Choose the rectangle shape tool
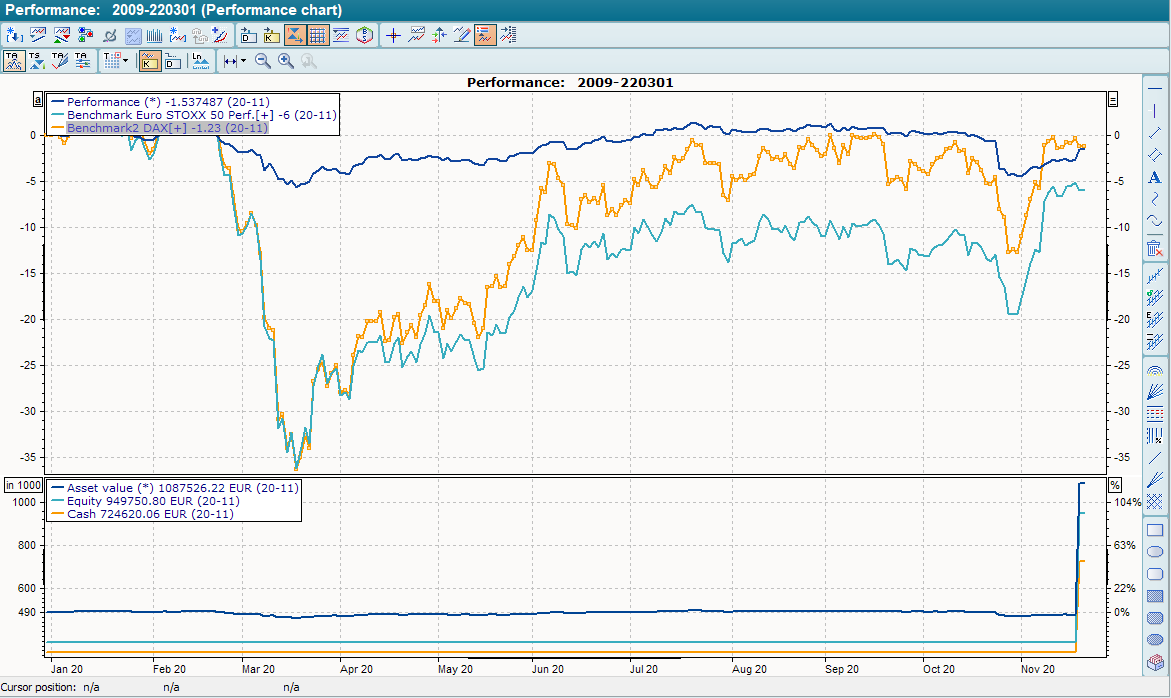Image resolution: width=1171 pixels, height=698 pixels. [1154, 530]
